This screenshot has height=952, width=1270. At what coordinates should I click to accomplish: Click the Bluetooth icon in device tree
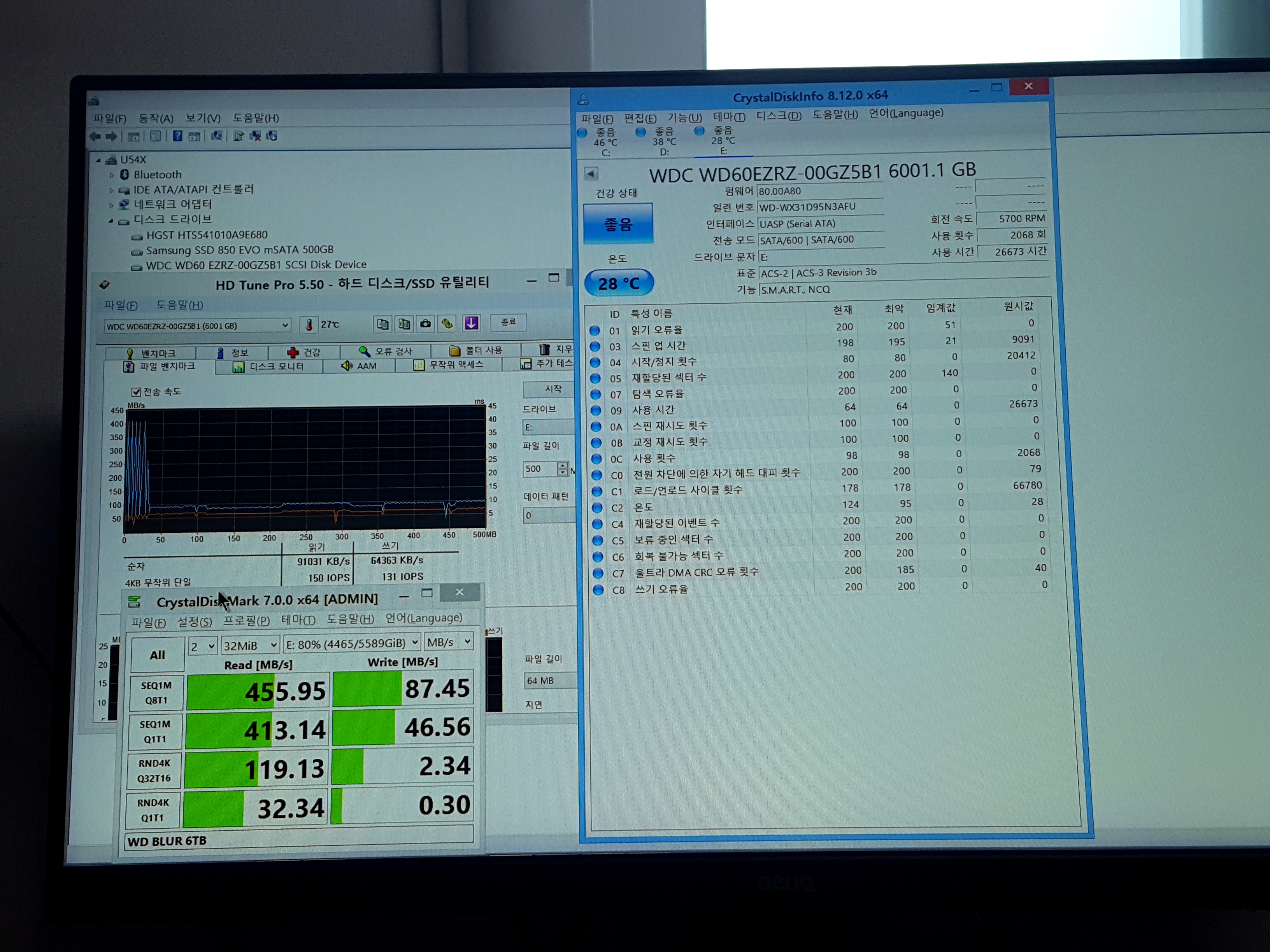click(x=125, y=175)
